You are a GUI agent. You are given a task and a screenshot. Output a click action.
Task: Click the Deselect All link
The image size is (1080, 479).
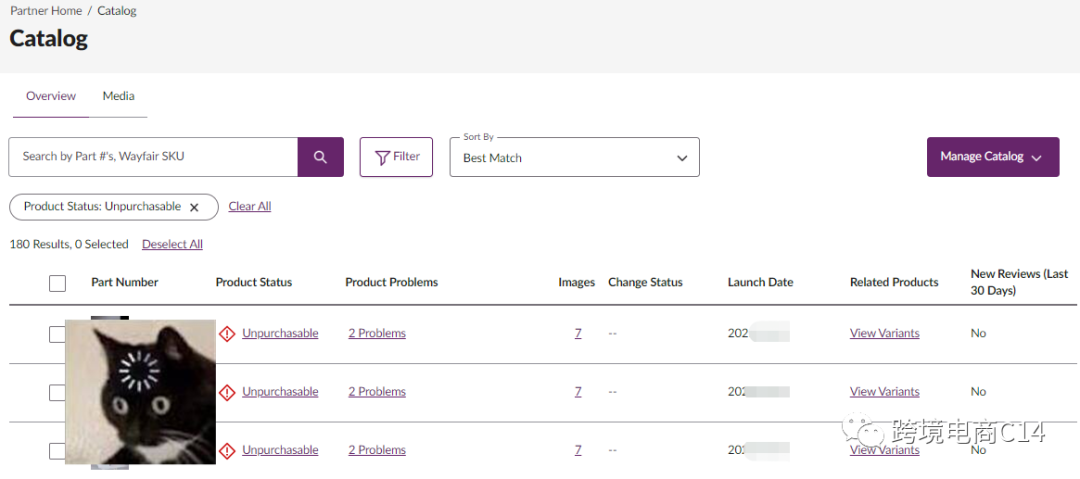click(172, 244)
